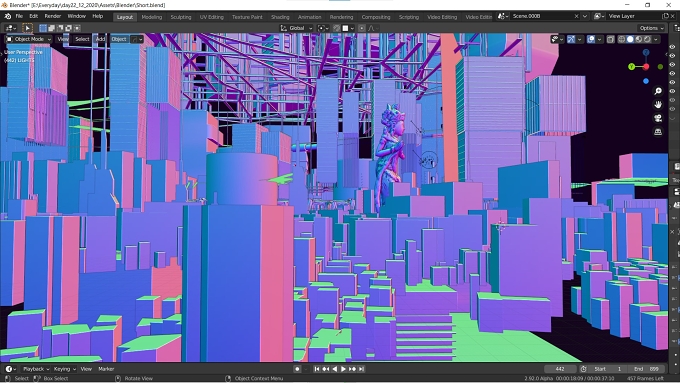Screen dimensions: 680x383
Task: Click the green Y axis gizmo ball
Action: [631, 67]
